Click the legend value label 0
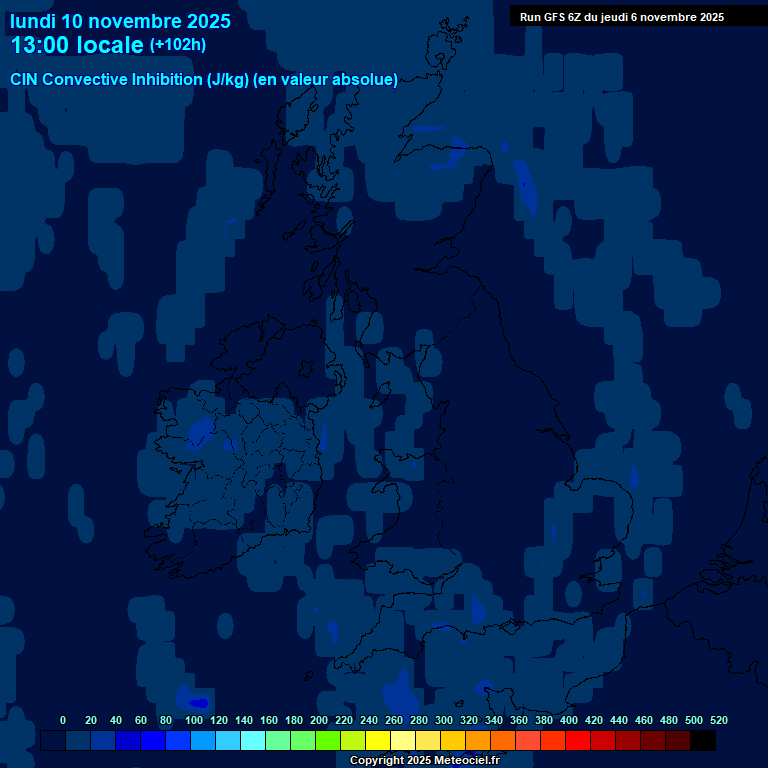This screenshot has width=768, height=768. (x=63, y=720)
